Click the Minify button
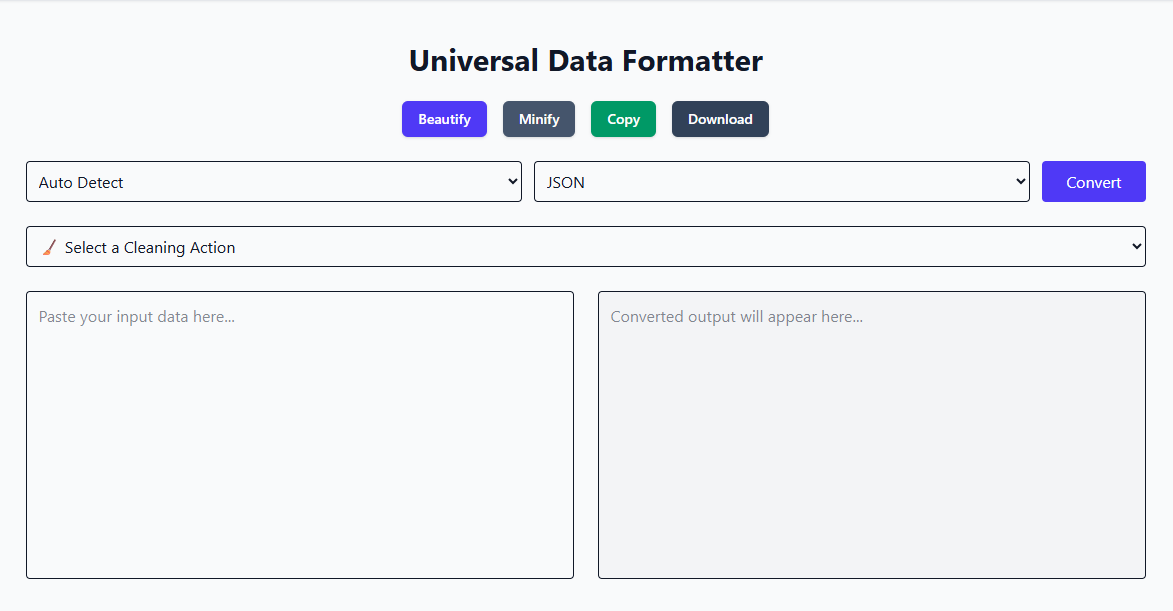 tap(538, 119)
